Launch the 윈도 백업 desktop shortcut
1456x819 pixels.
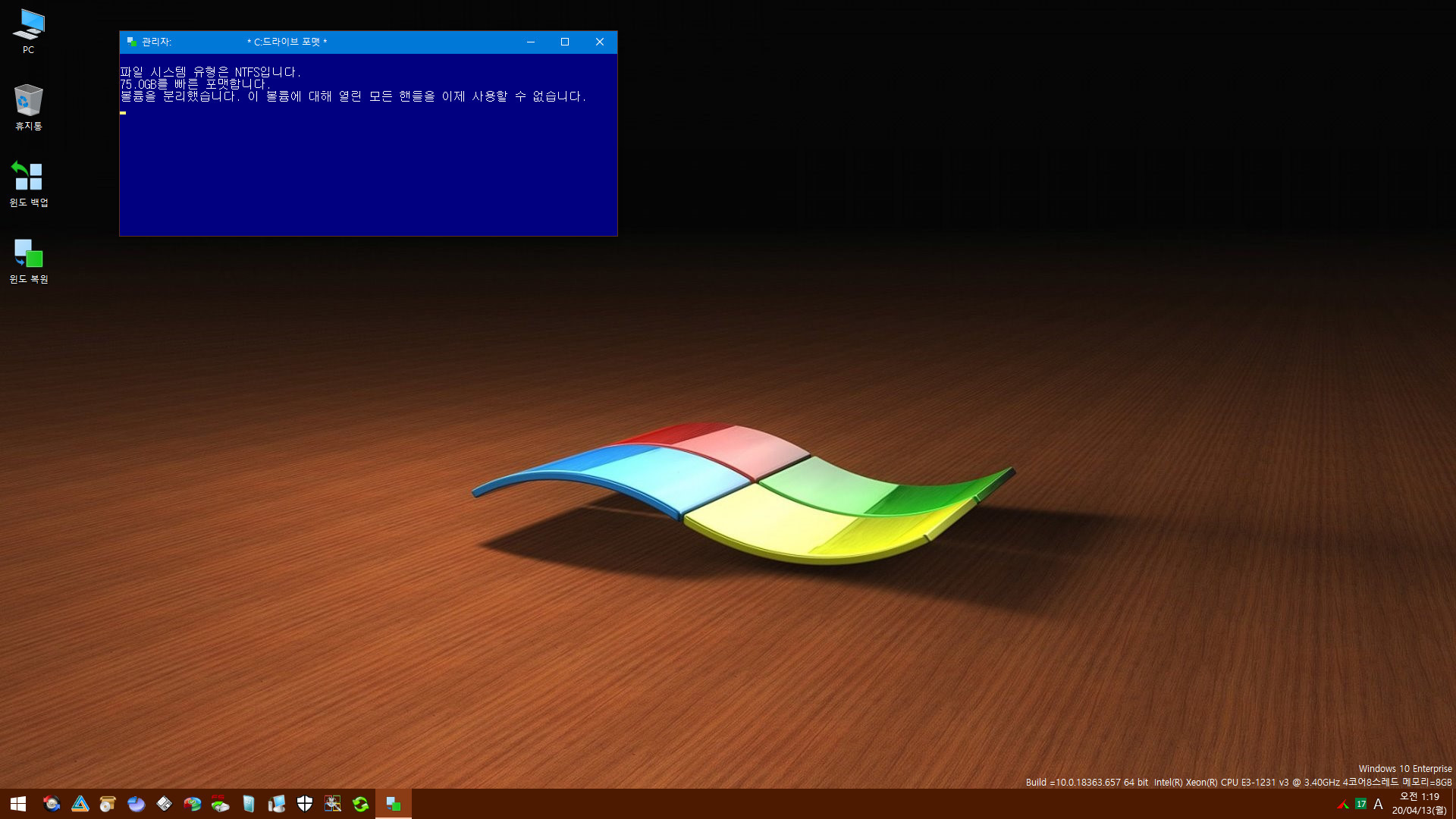[28, 184]
